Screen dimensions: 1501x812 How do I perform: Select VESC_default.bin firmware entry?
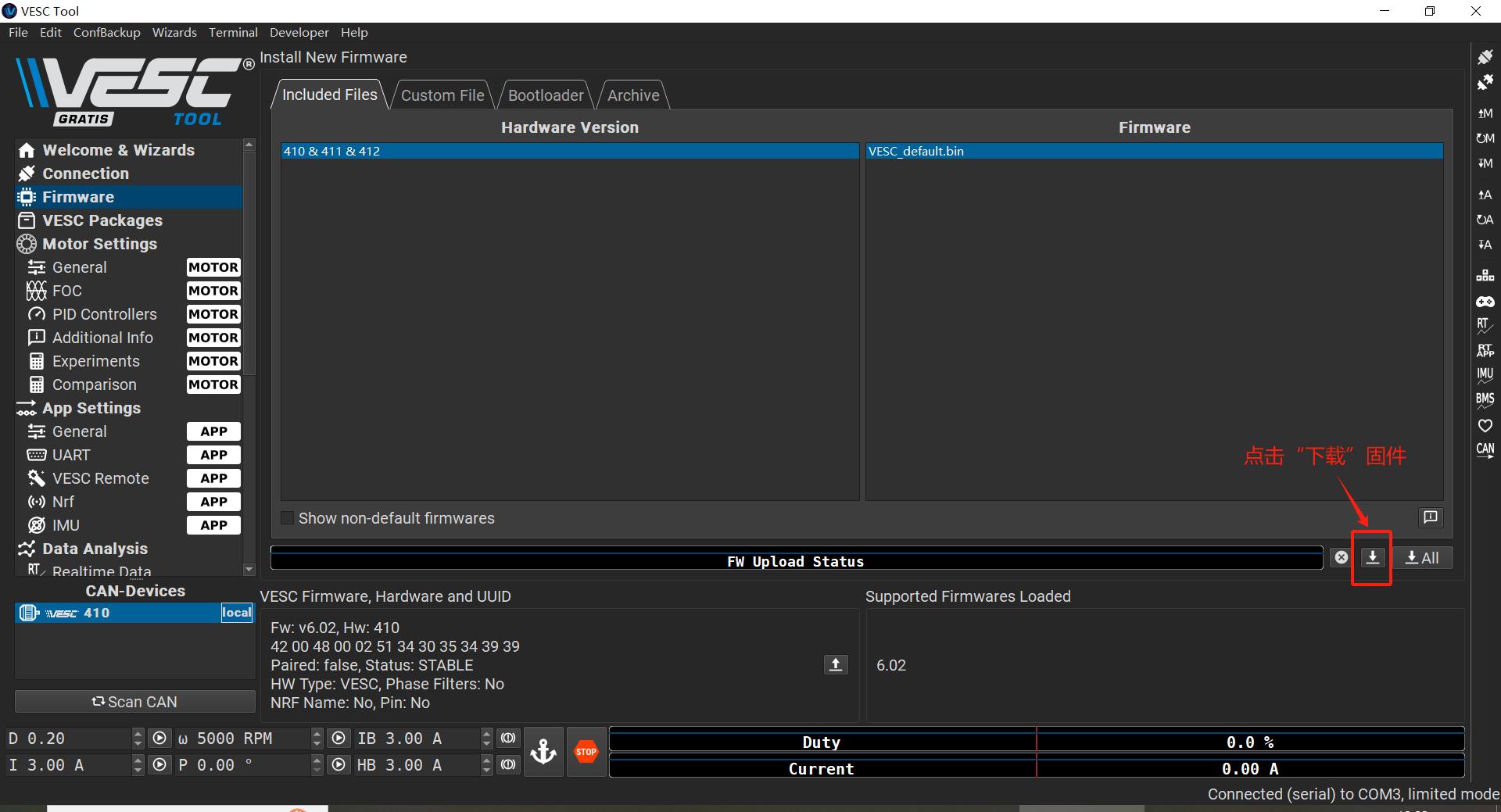click(1154, 151)
